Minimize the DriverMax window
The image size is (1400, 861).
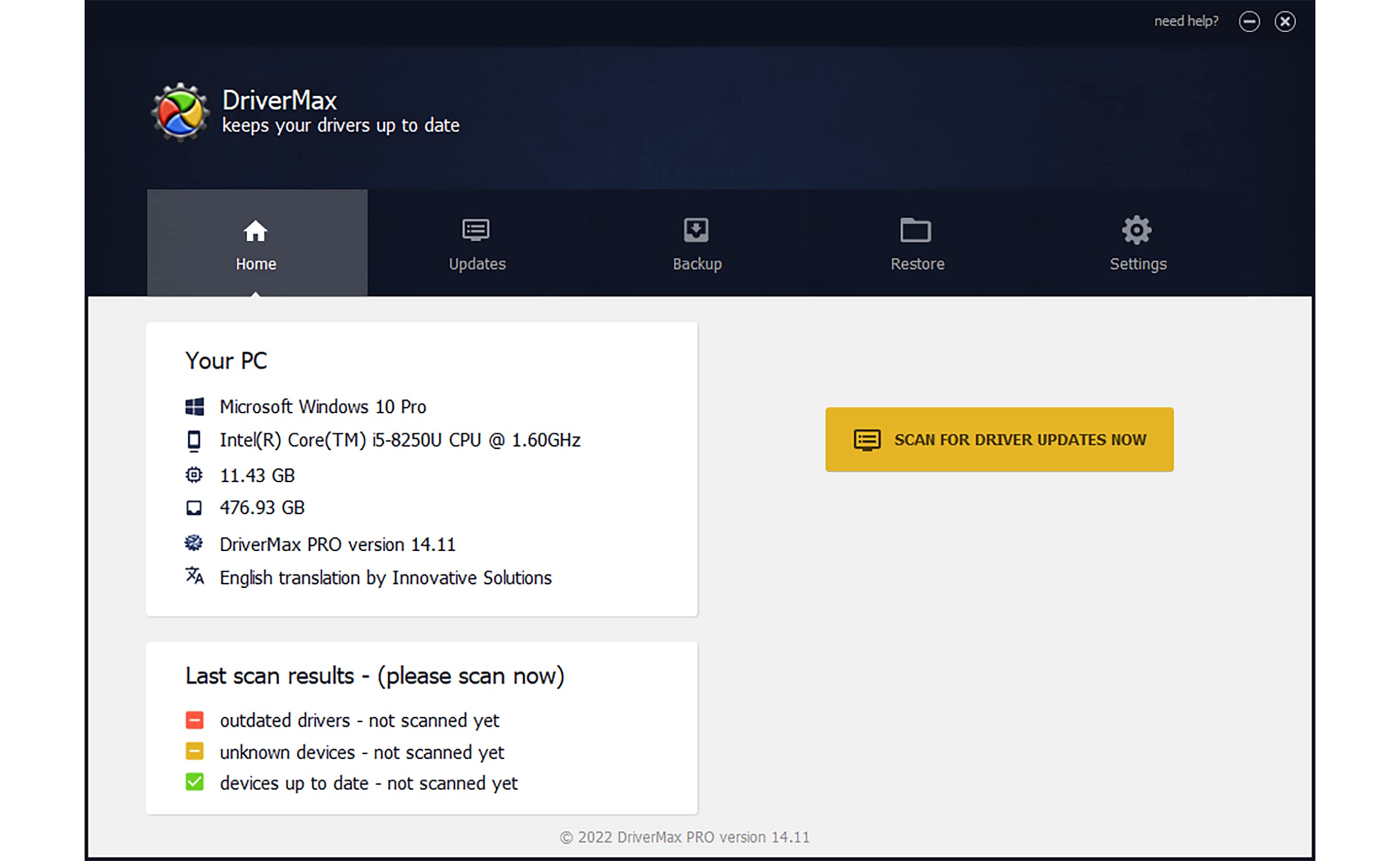point(1249,22)
